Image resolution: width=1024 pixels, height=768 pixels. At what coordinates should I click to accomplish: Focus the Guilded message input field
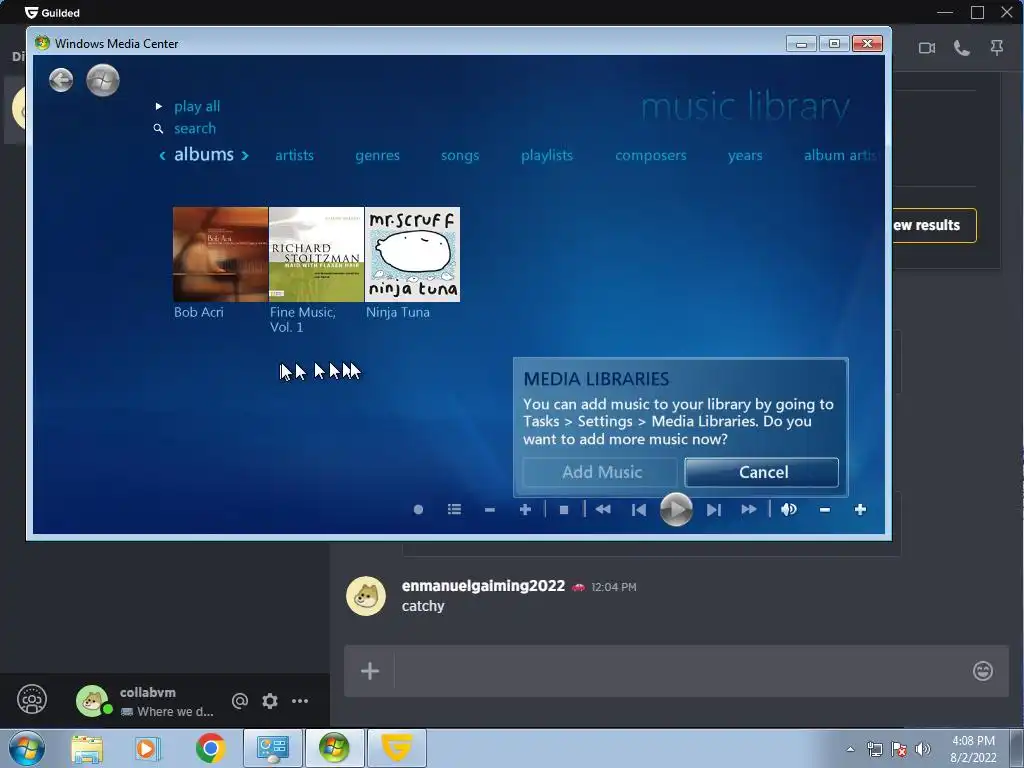point(679,671)
